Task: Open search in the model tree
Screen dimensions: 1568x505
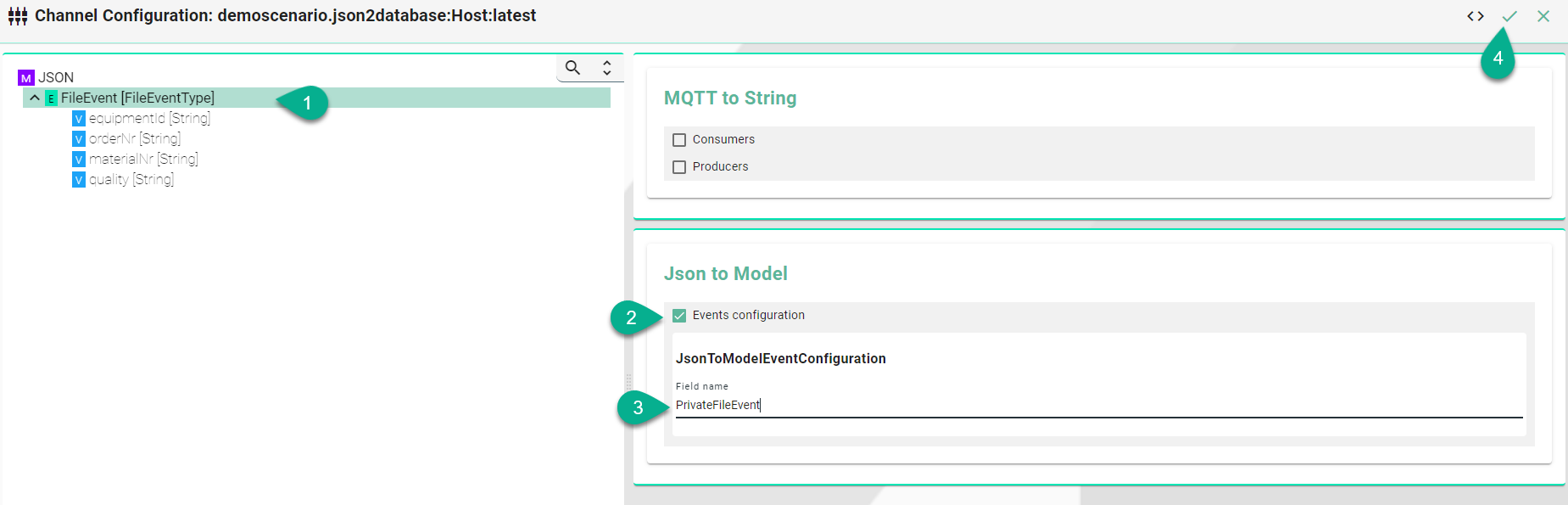Action: point(573,68)
